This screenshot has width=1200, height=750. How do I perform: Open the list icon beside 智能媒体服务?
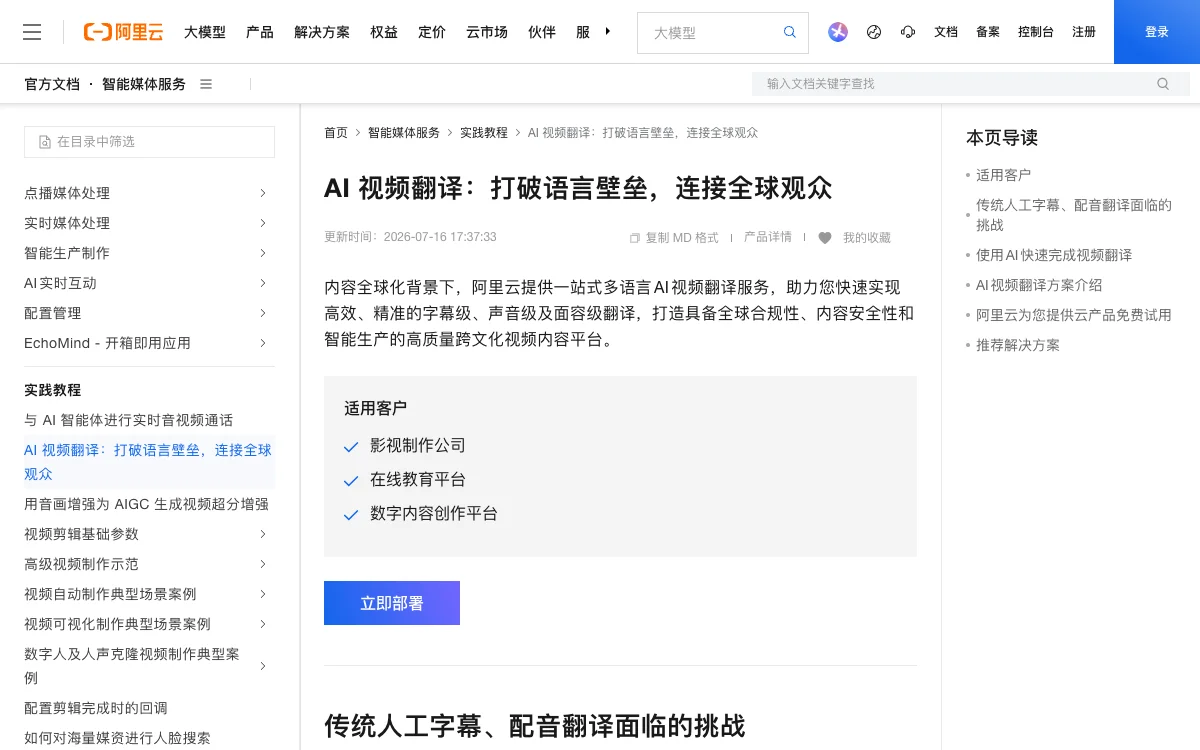(x=206, y=84)
